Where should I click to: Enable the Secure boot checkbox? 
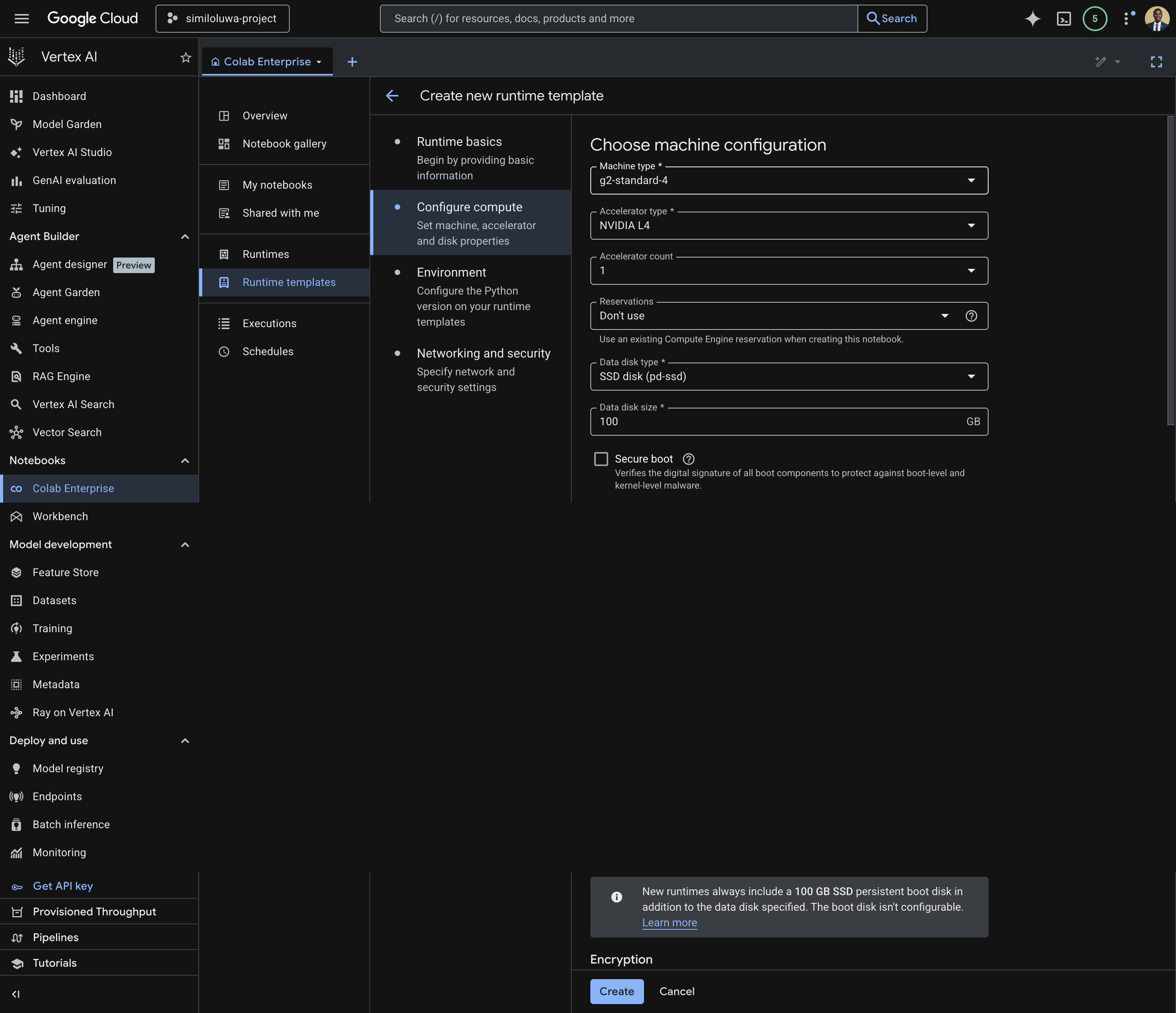pos(601,459)
